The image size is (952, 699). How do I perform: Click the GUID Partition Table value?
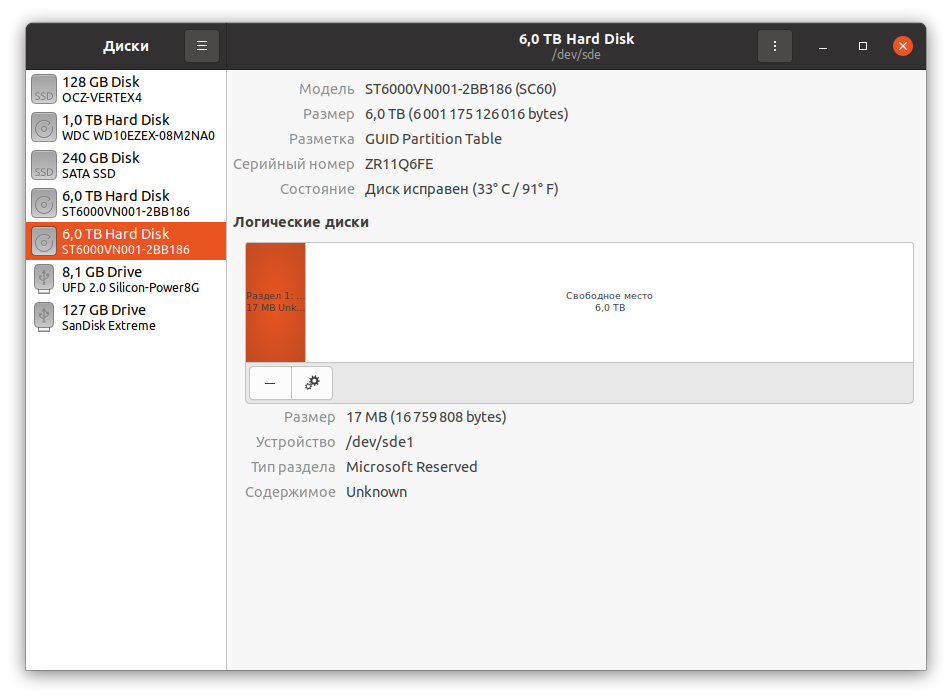[x=433, y=139]
